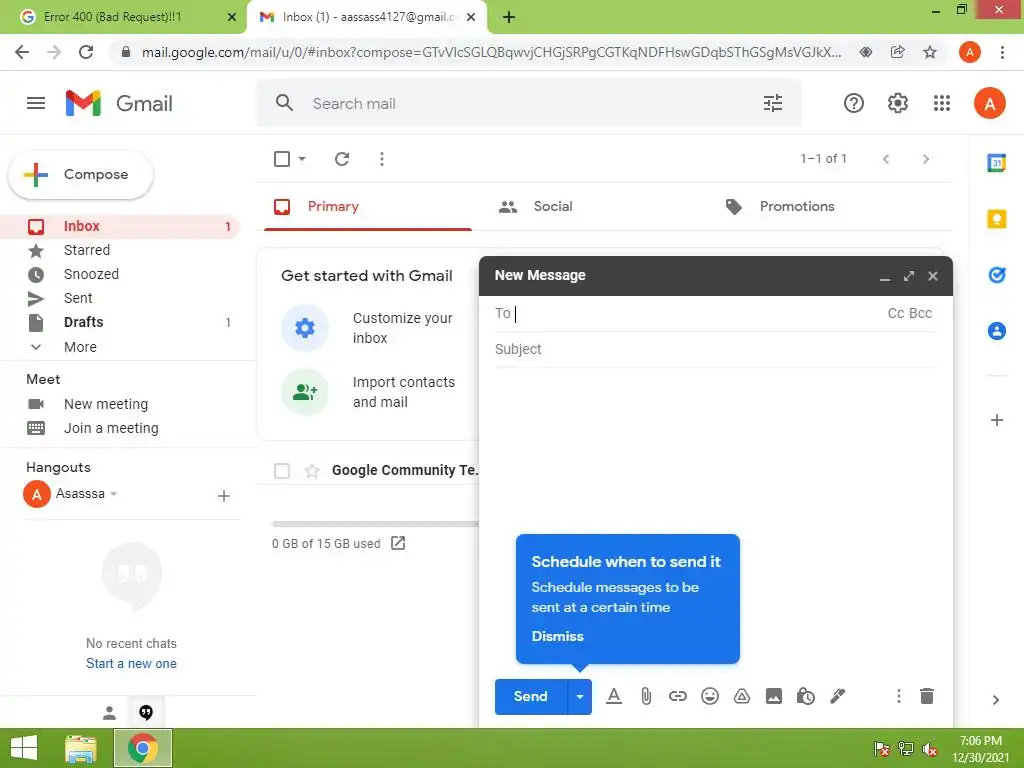1024x768 pixels.
Task: Get add-ons plus in side panel
Action: pyautogui.click(x=997, y=420)
